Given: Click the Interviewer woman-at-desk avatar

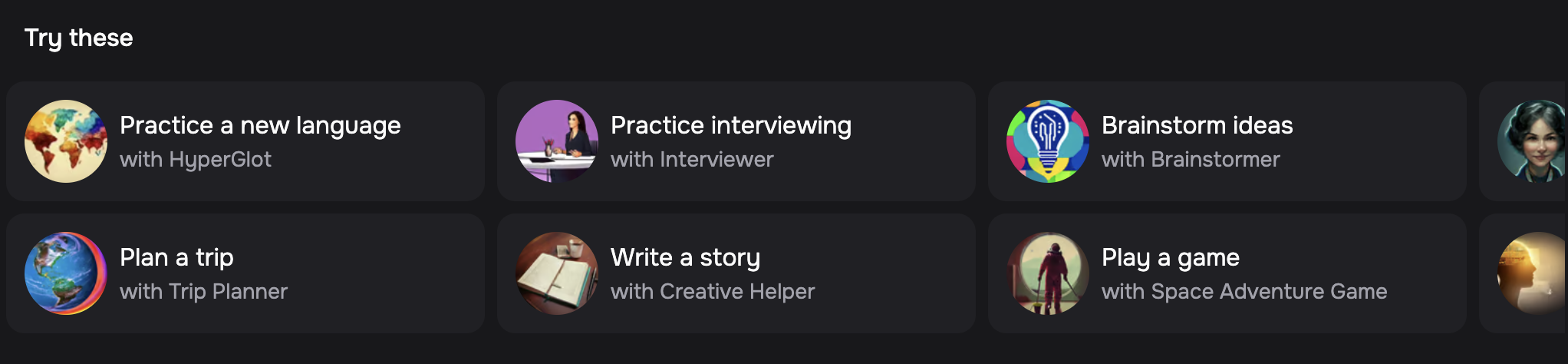Looking at the screenshot, I should pos(557,141).
